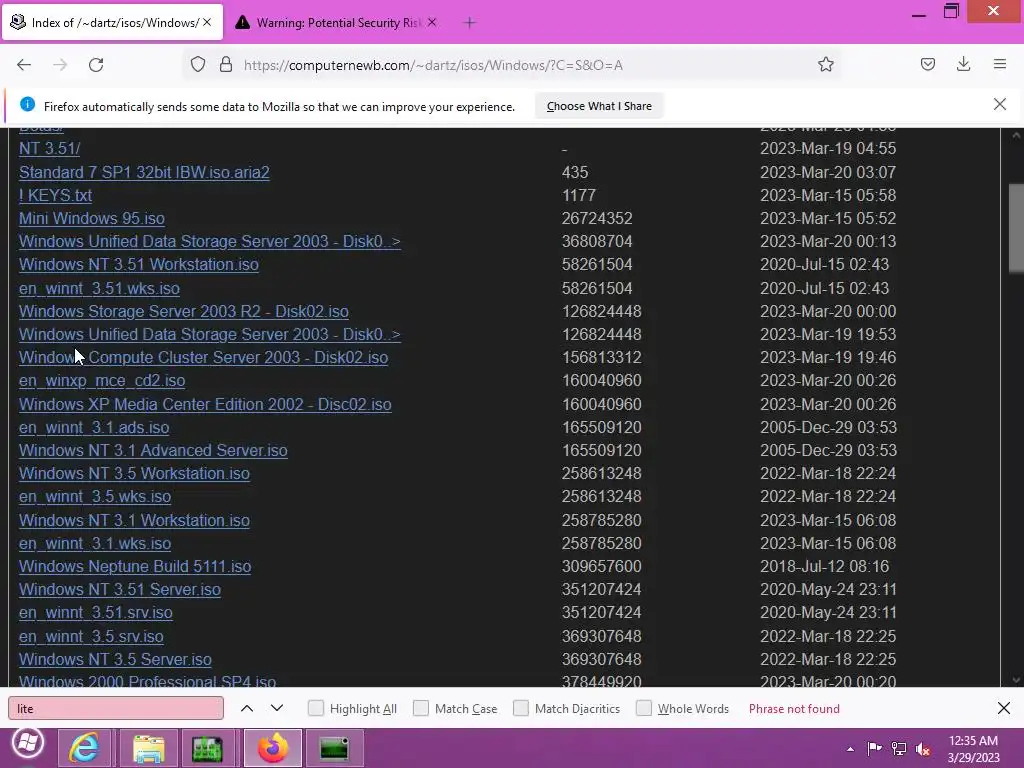This screenshot has height=768, width=1024.
Task: Download Mini Windows 95.iso
Action: tap(91, 218)
